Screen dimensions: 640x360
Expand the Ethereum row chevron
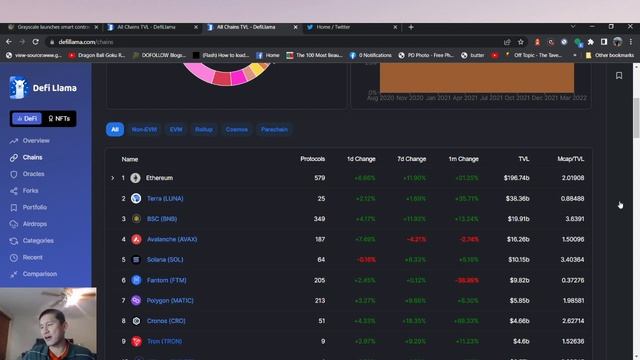(x=113, y=178)
